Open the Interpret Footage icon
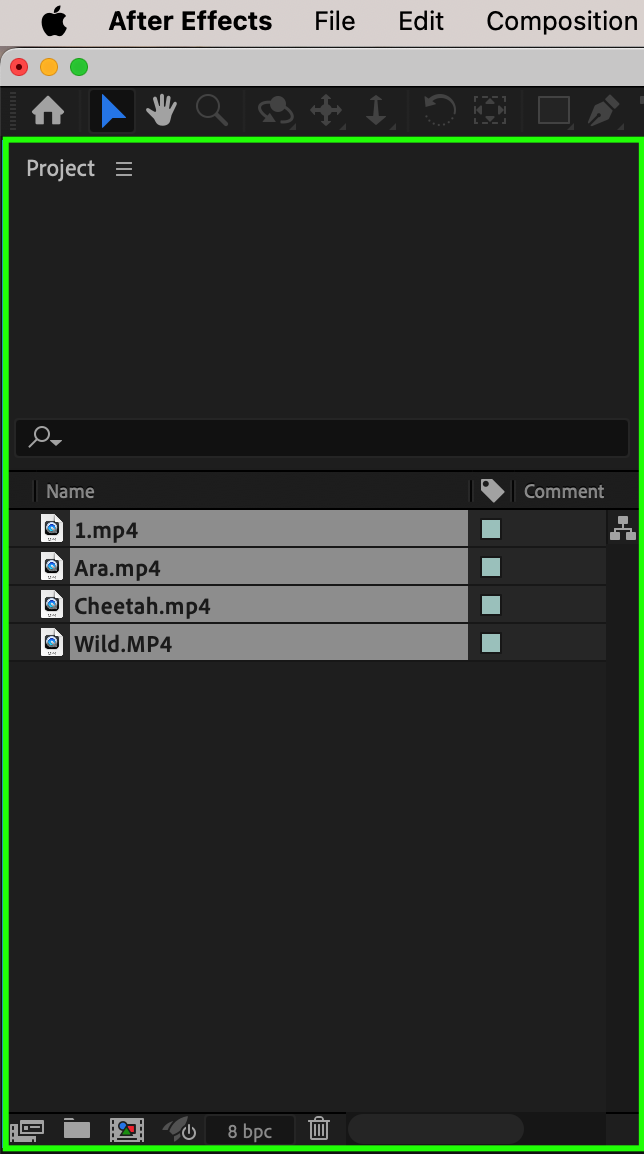This screenshot has height=1154, width=644. pos(27,1130)
